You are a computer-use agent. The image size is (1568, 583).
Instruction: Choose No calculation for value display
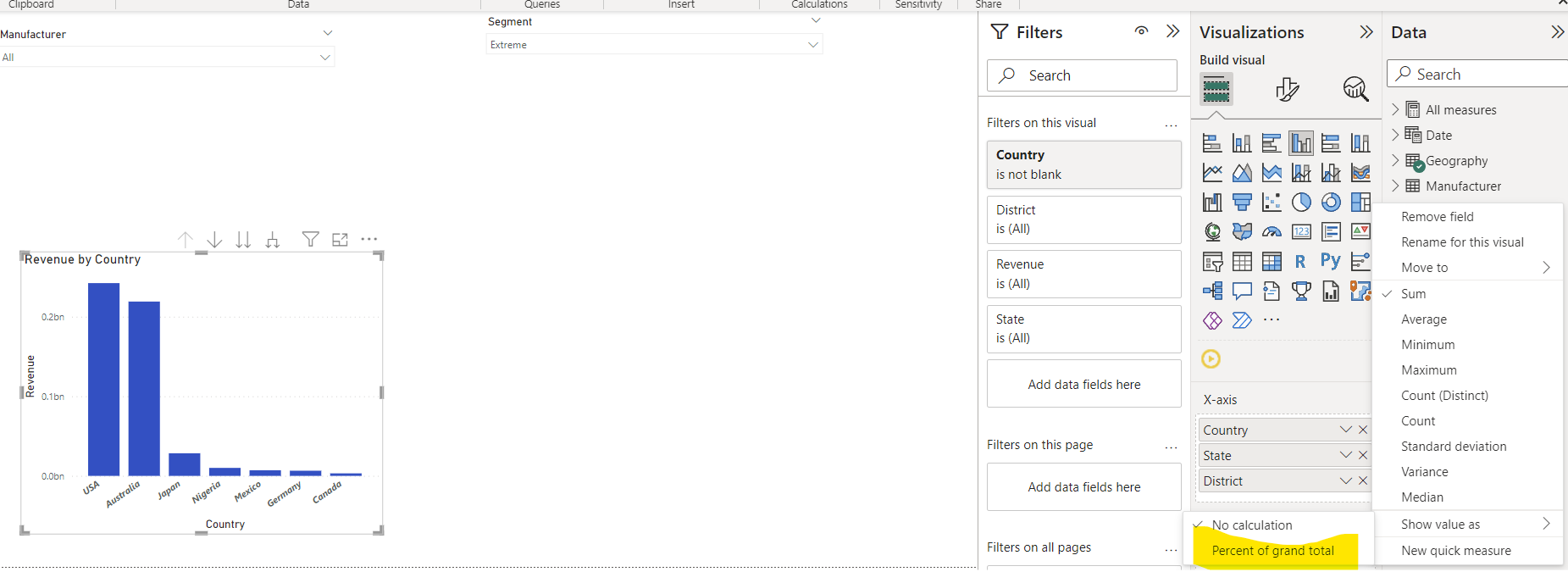click(x=1252, y=525)
